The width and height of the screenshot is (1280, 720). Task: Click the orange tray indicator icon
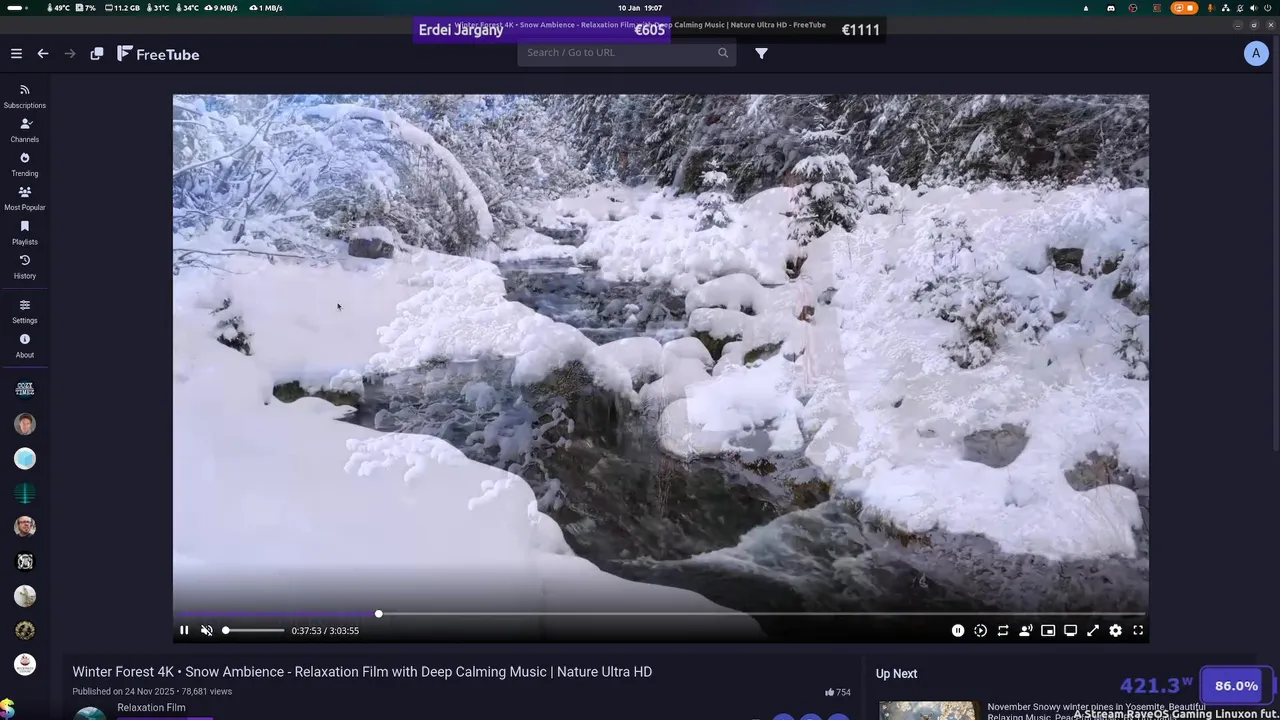pyautogui.click(x=1184, y=8)
